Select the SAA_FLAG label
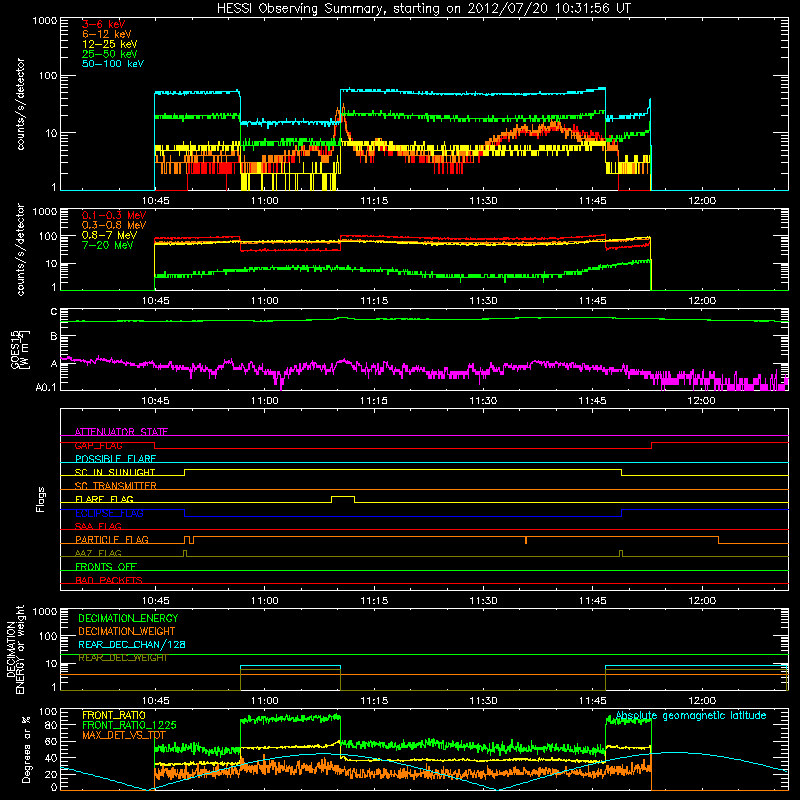This screenshot has width=800, height=800. (x=98, y=526)
